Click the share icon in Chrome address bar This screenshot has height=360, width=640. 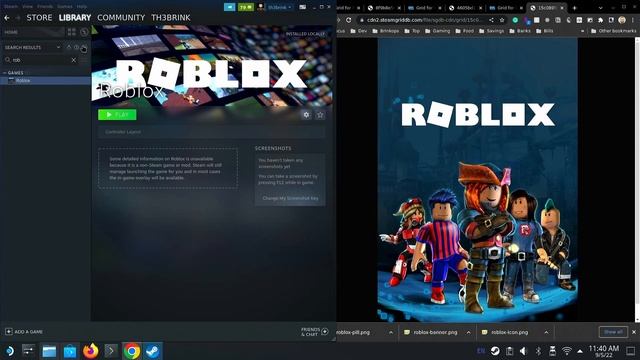coord(491,20)
